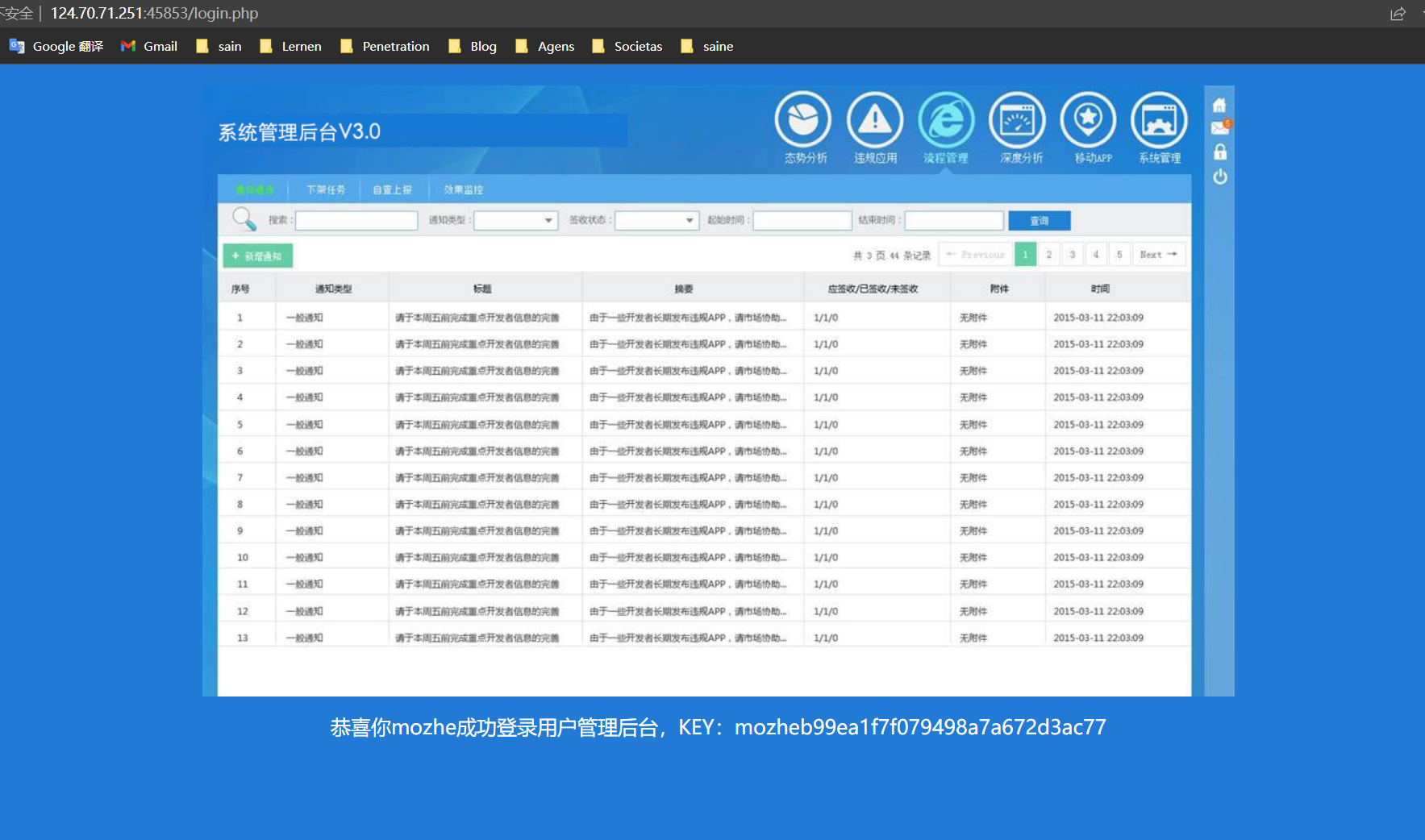This screenshot has height=840, width=1425.
Task: Switch to the 下架任务 tab
Action: point(326,189)
